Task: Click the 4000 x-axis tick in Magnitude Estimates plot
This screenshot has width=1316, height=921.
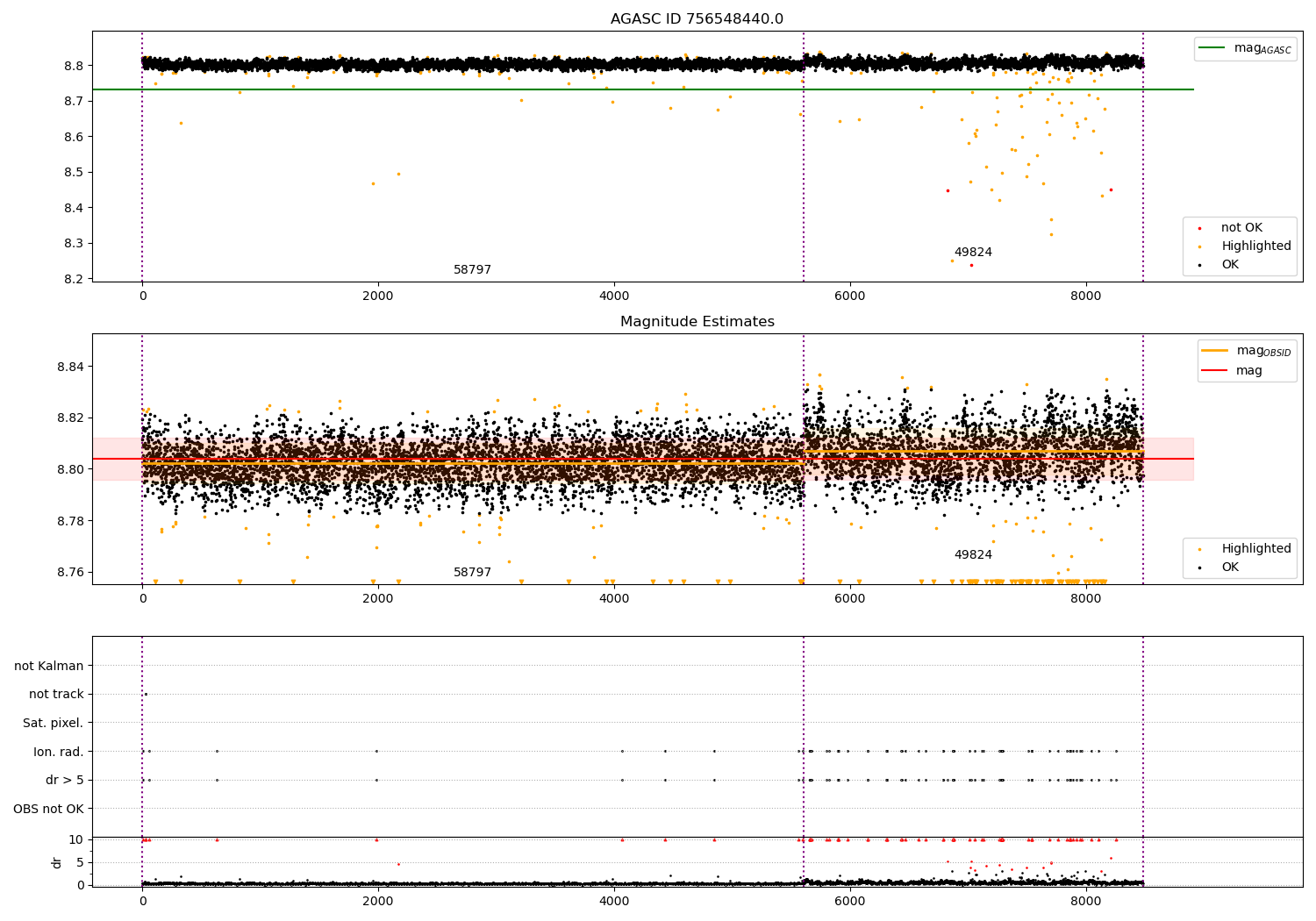Action: click(x=614, y=598)
